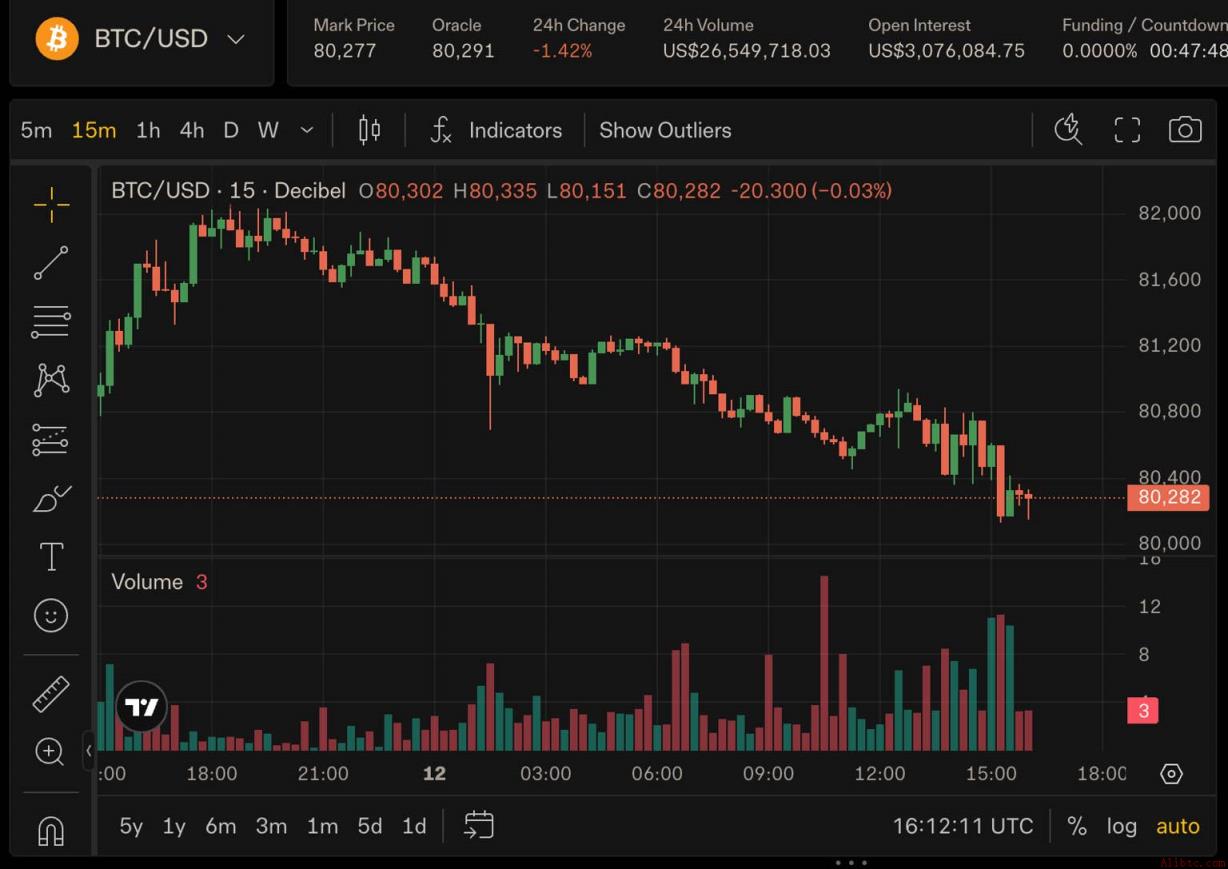Switch to the 5m timeframe
The image size is (1228, 869).
(36, 130)
